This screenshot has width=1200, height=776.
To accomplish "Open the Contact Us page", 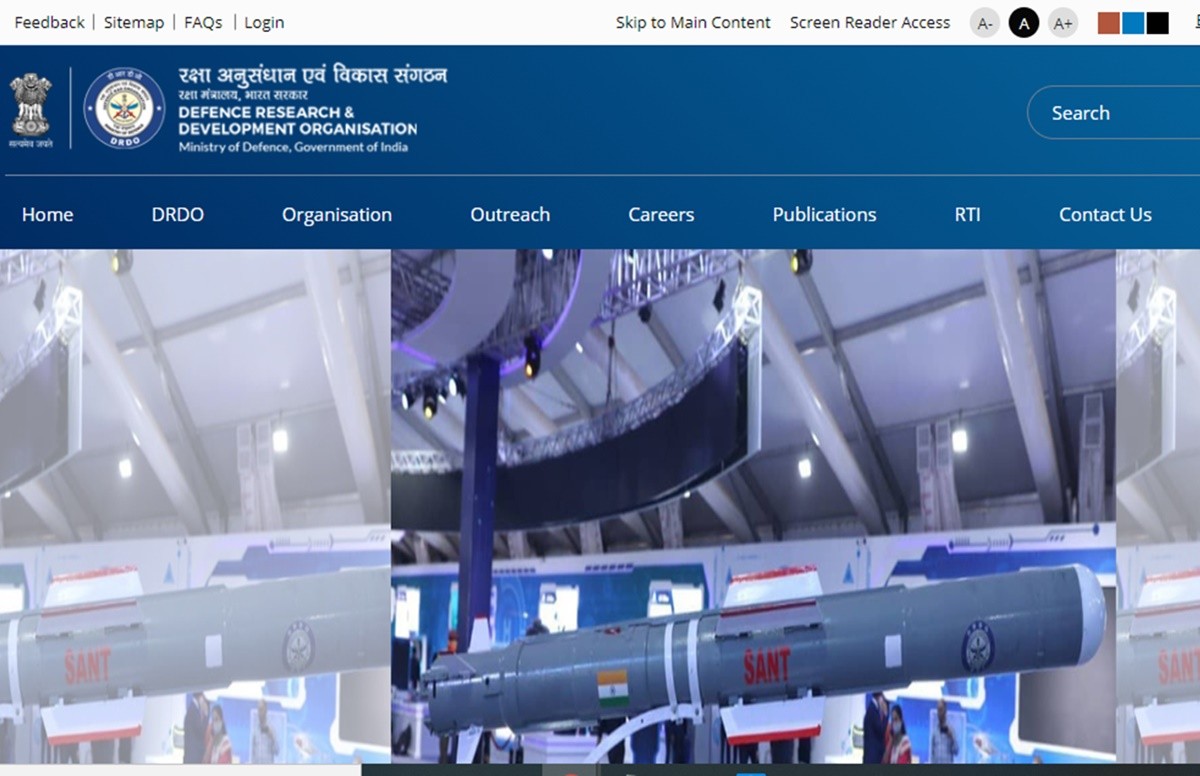I will [1105, 214].
